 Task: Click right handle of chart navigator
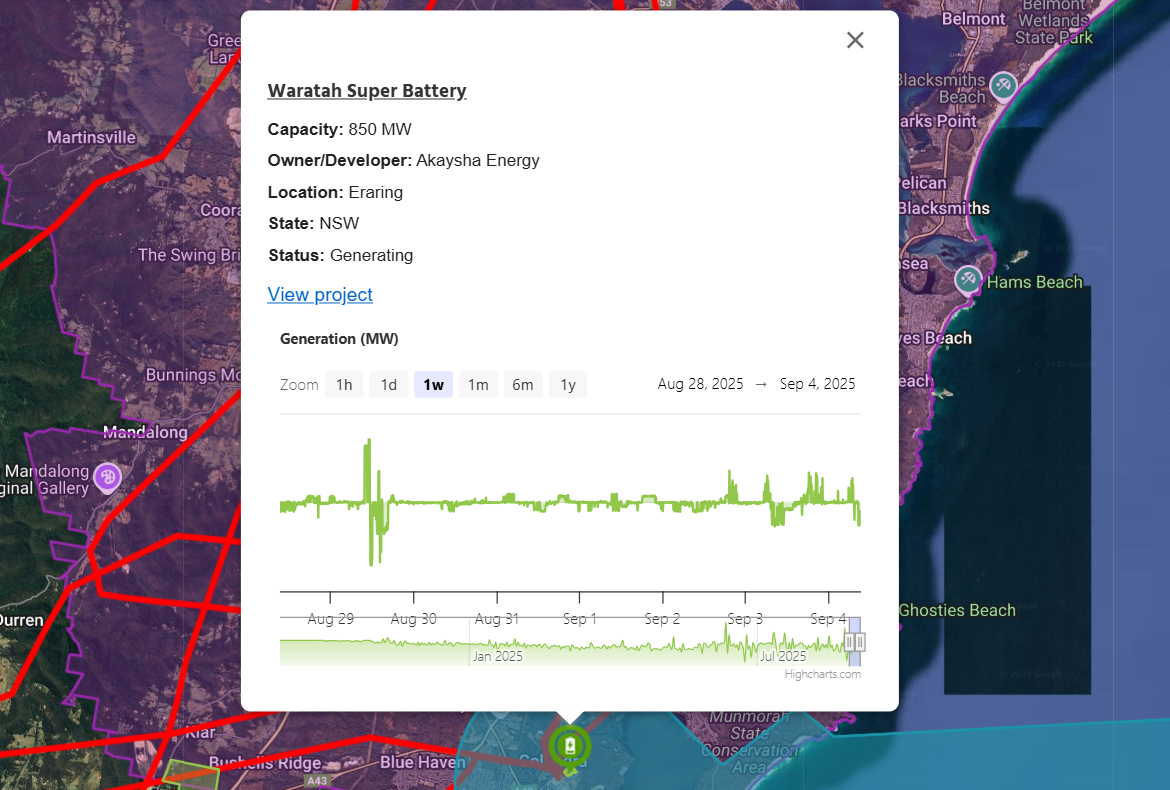pyautogui.click(x=860, y=642)
